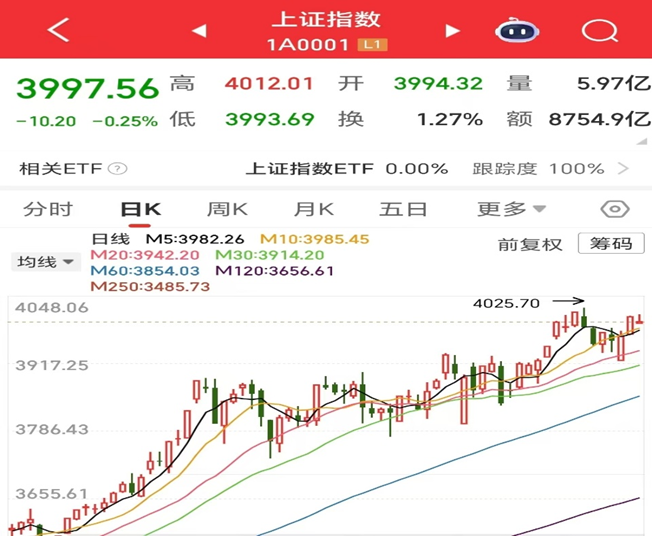Tap the M20:3942.20 moving average label
652x536 pixels.
pos(146,254)
